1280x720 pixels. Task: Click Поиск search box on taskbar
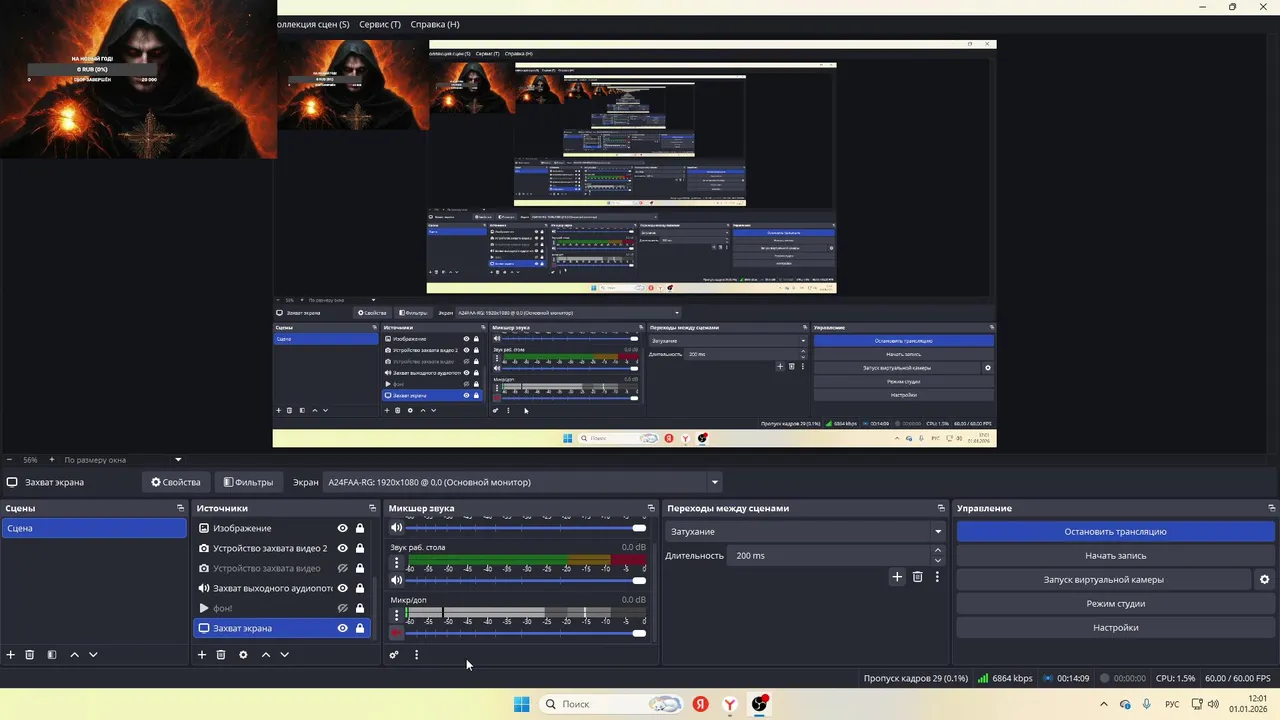tap(612, 704)
